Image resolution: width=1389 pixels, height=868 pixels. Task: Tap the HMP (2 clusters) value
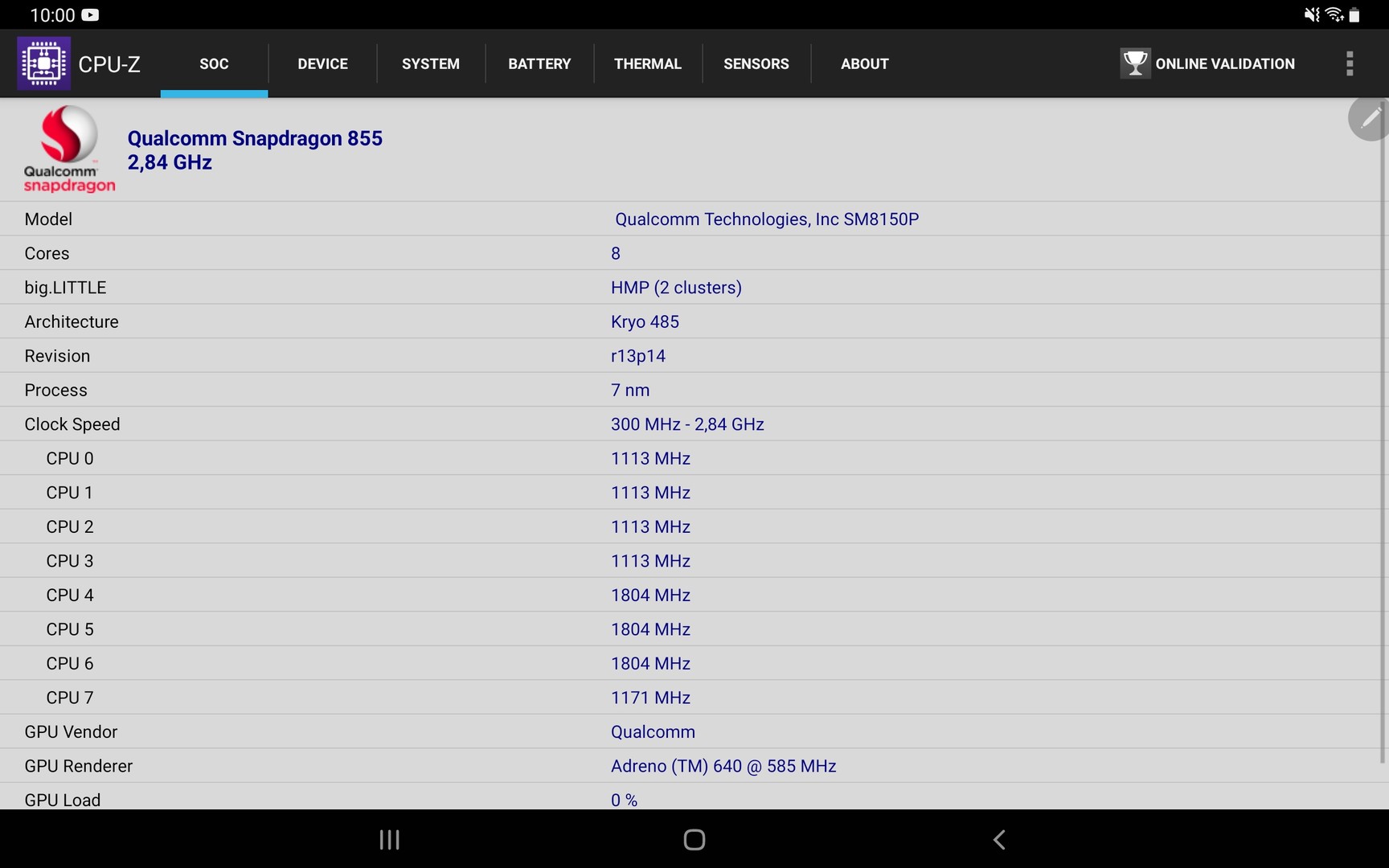676,288
